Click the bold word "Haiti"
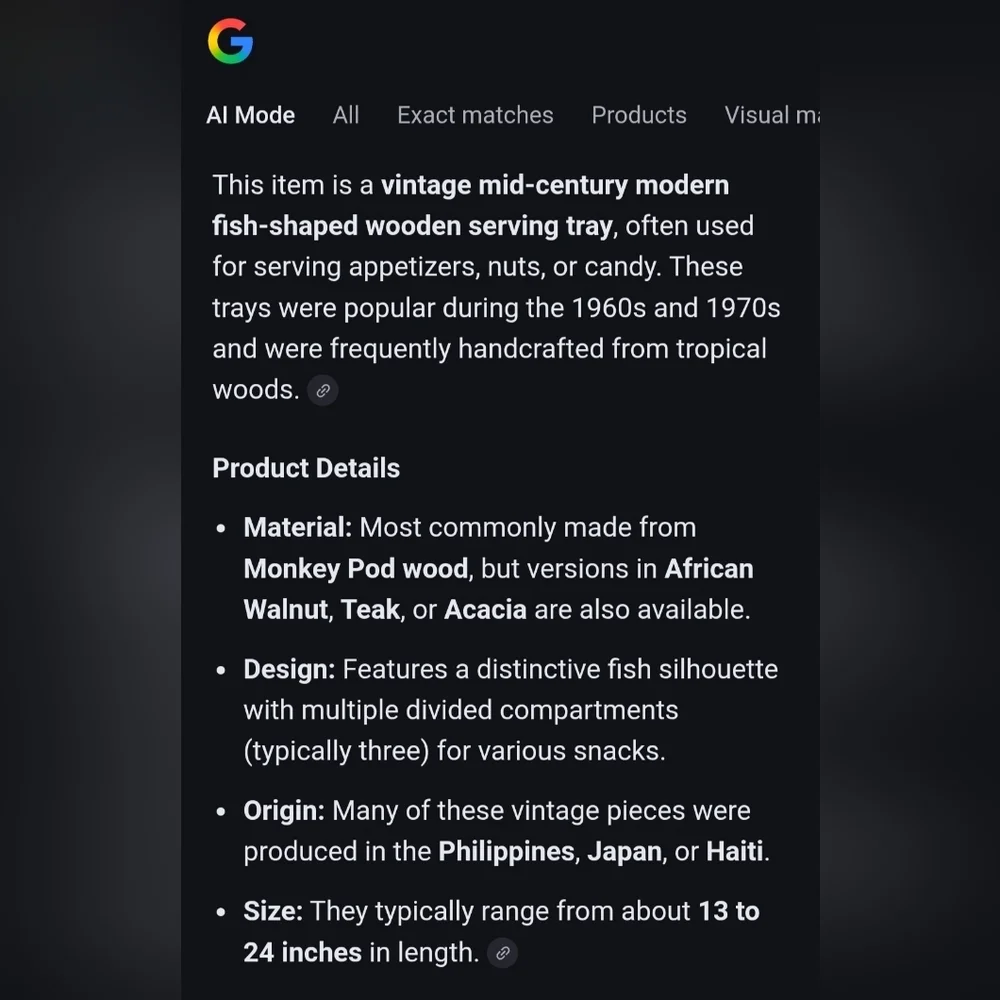 pyautogui.click(x=735, y=851)
